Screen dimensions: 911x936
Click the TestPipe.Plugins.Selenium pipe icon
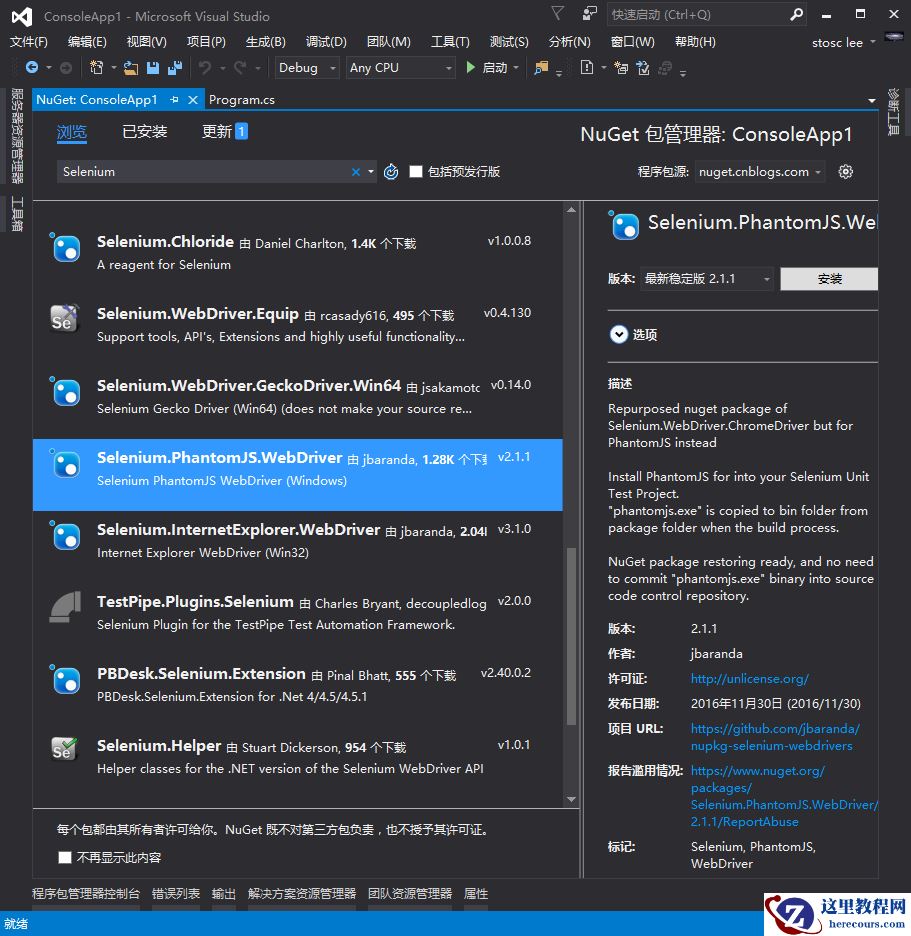(65, 607)
